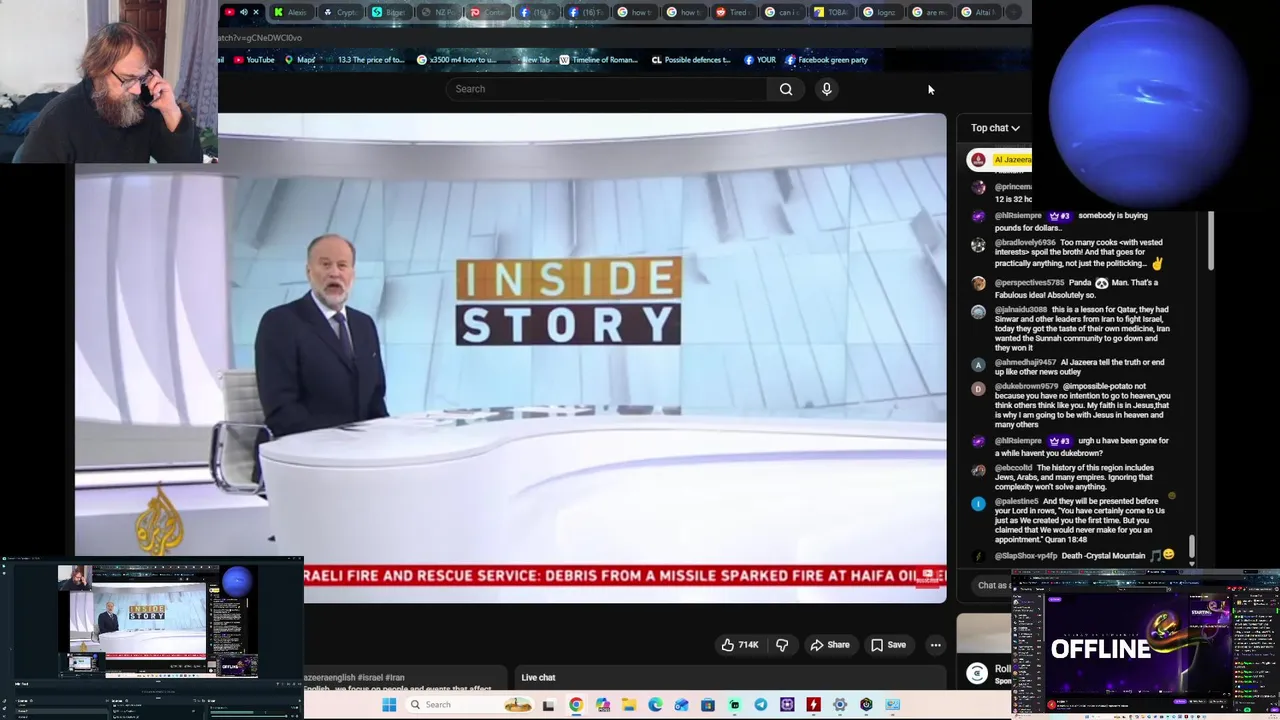Viewport: 1280px width, 720px height.
Task: Open a new tab with plus button
Action: 1014,12
